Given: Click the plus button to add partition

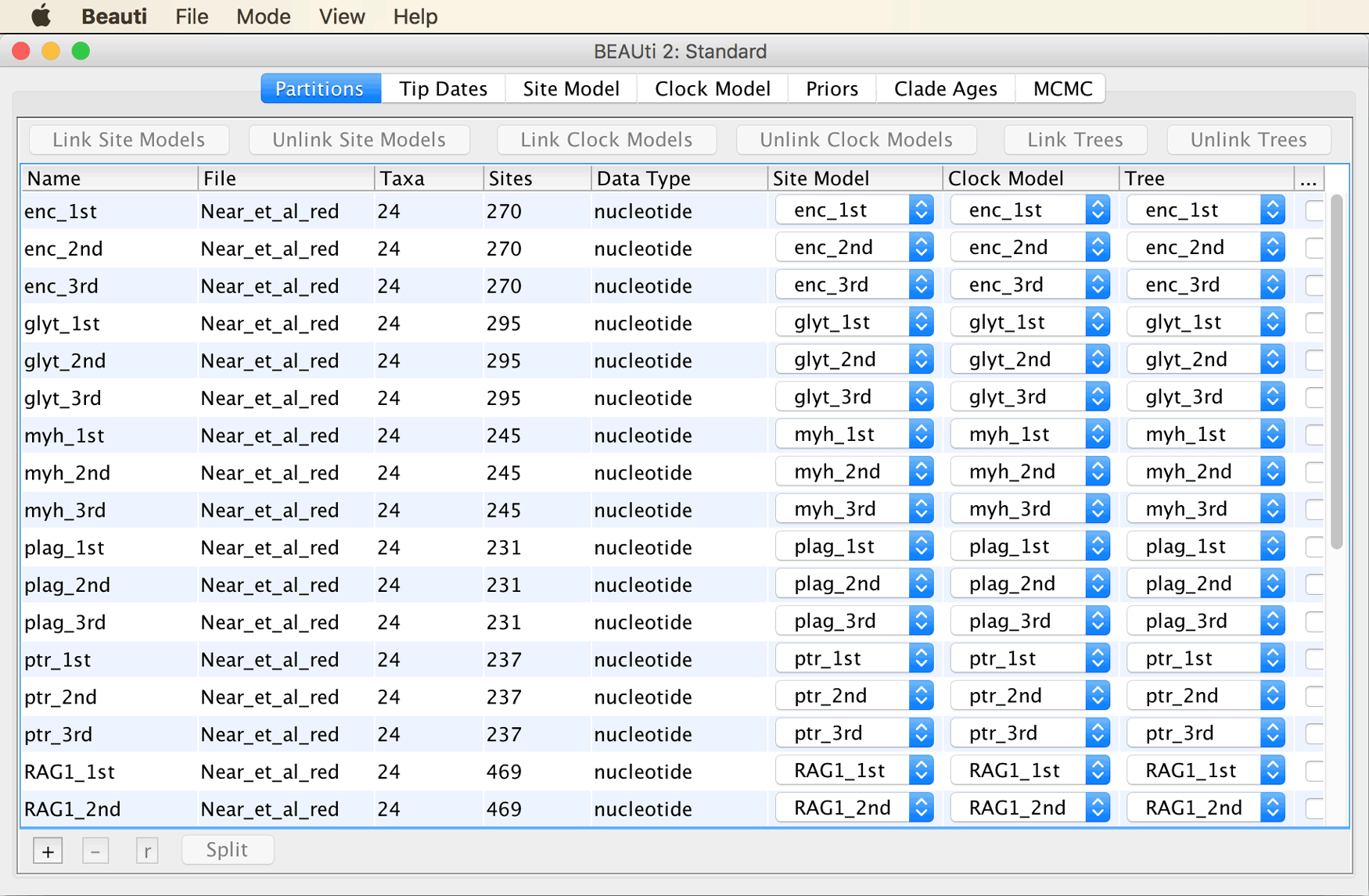Looking at the screenshot, I should 48,851.
